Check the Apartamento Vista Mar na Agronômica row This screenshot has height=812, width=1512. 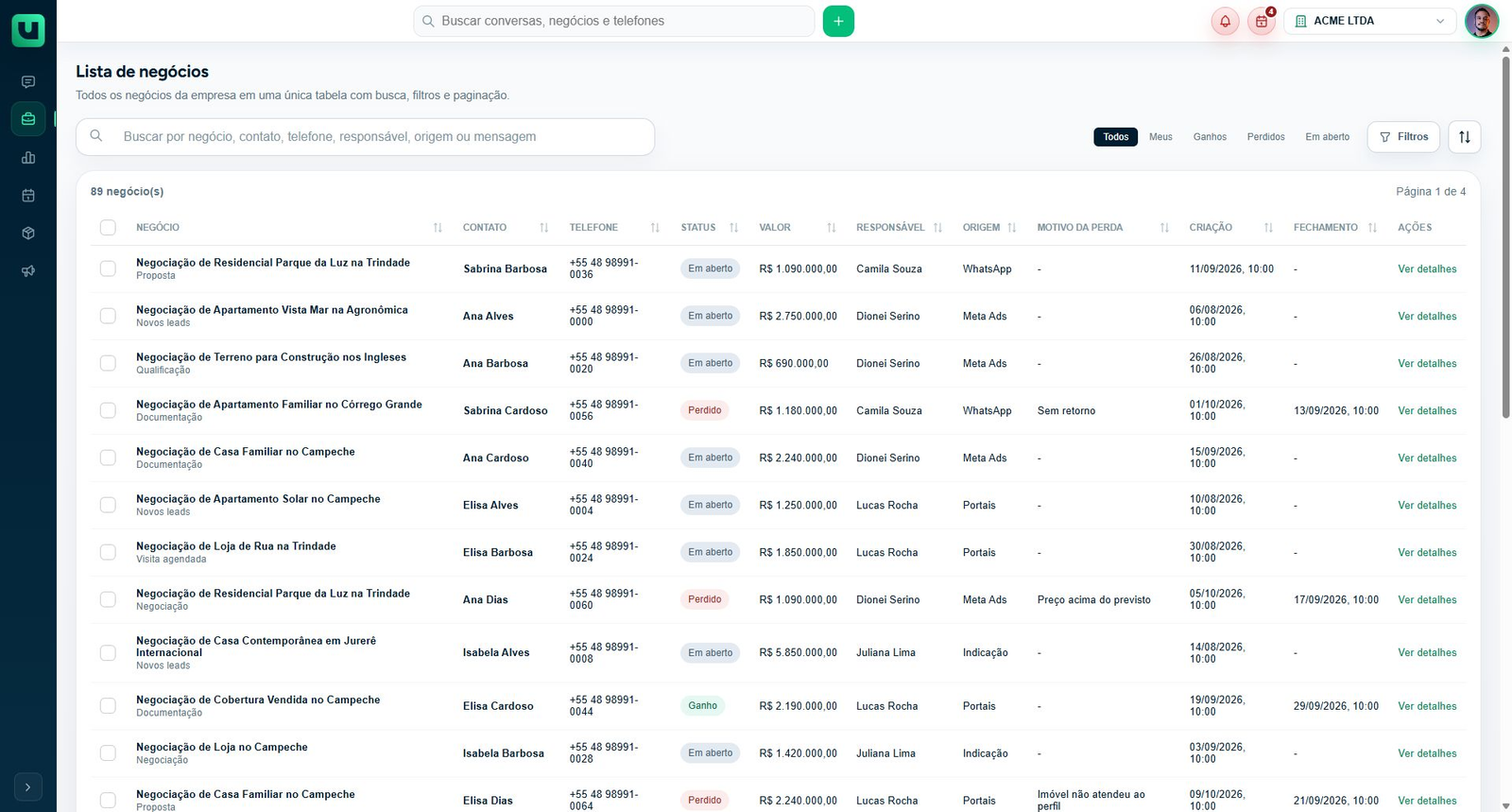click(x=108, y=316)
